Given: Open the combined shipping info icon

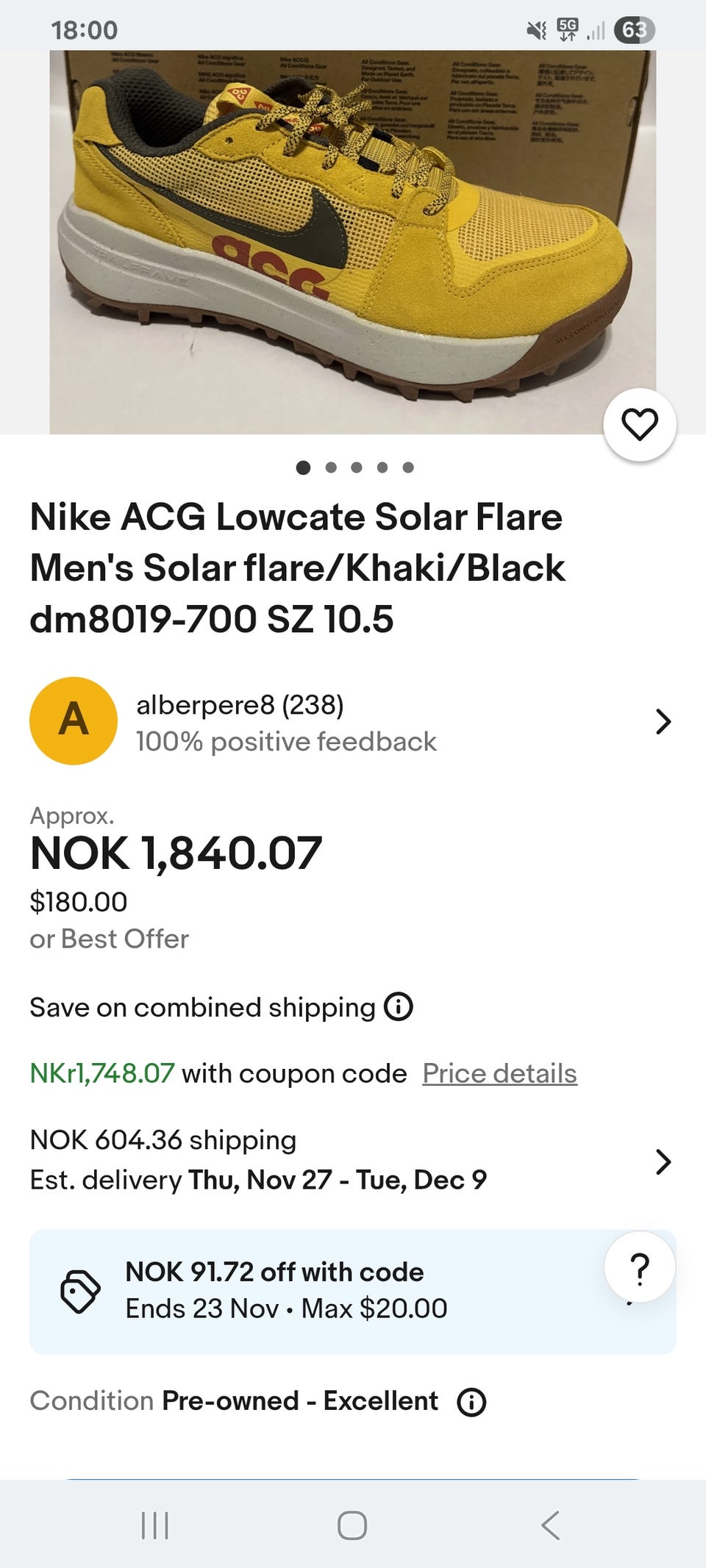Looking at the screenshot, I should tap(399, 1006).
